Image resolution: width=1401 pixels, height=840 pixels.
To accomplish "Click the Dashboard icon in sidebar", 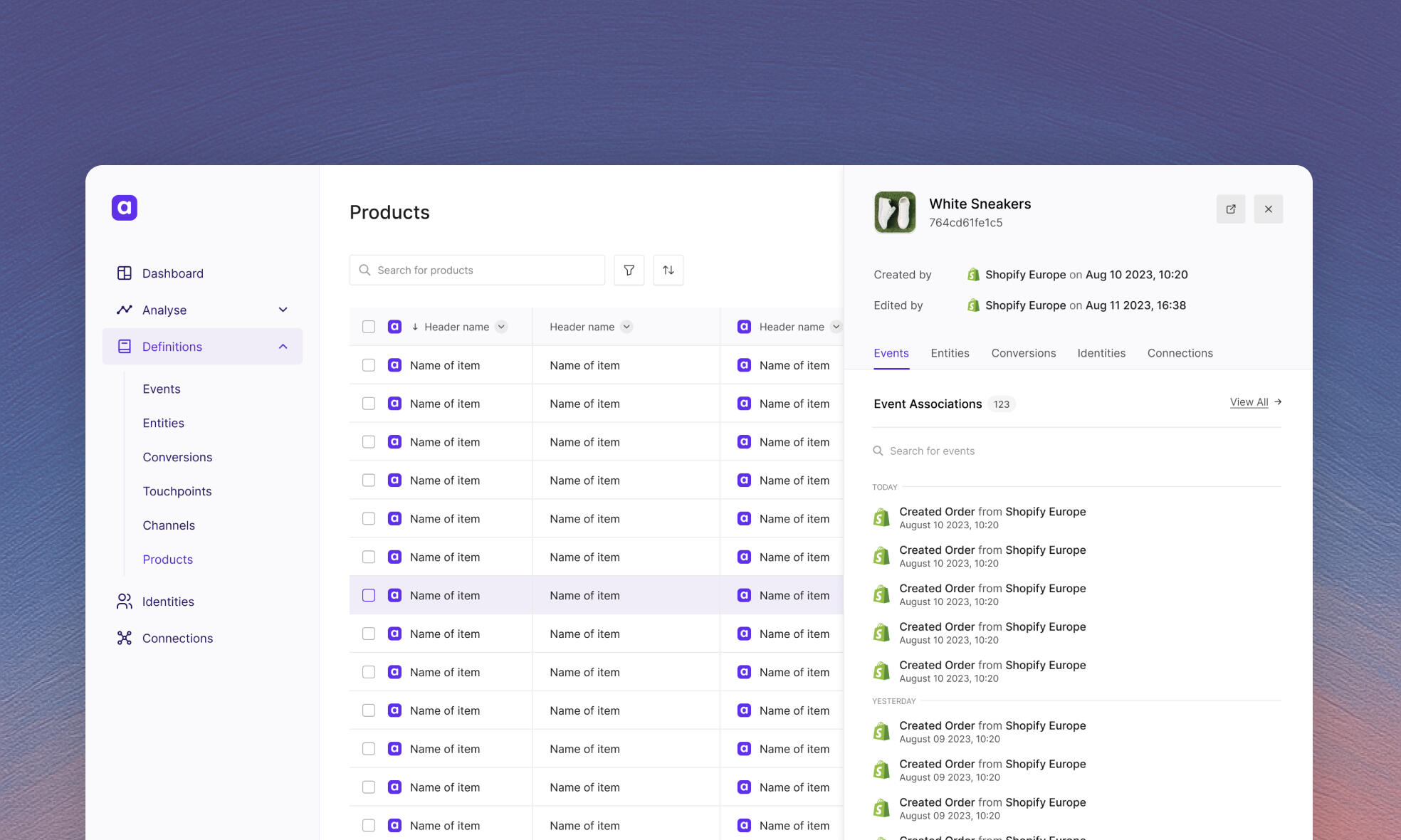I will point(124,273).
